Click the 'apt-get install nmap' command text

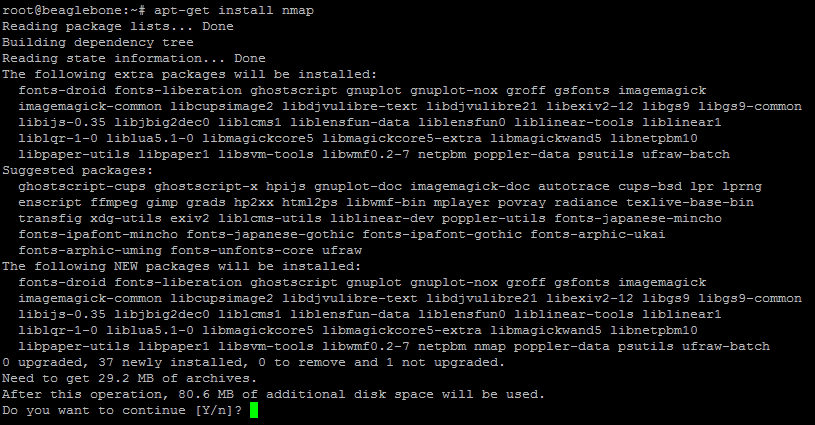coord(234,10)
